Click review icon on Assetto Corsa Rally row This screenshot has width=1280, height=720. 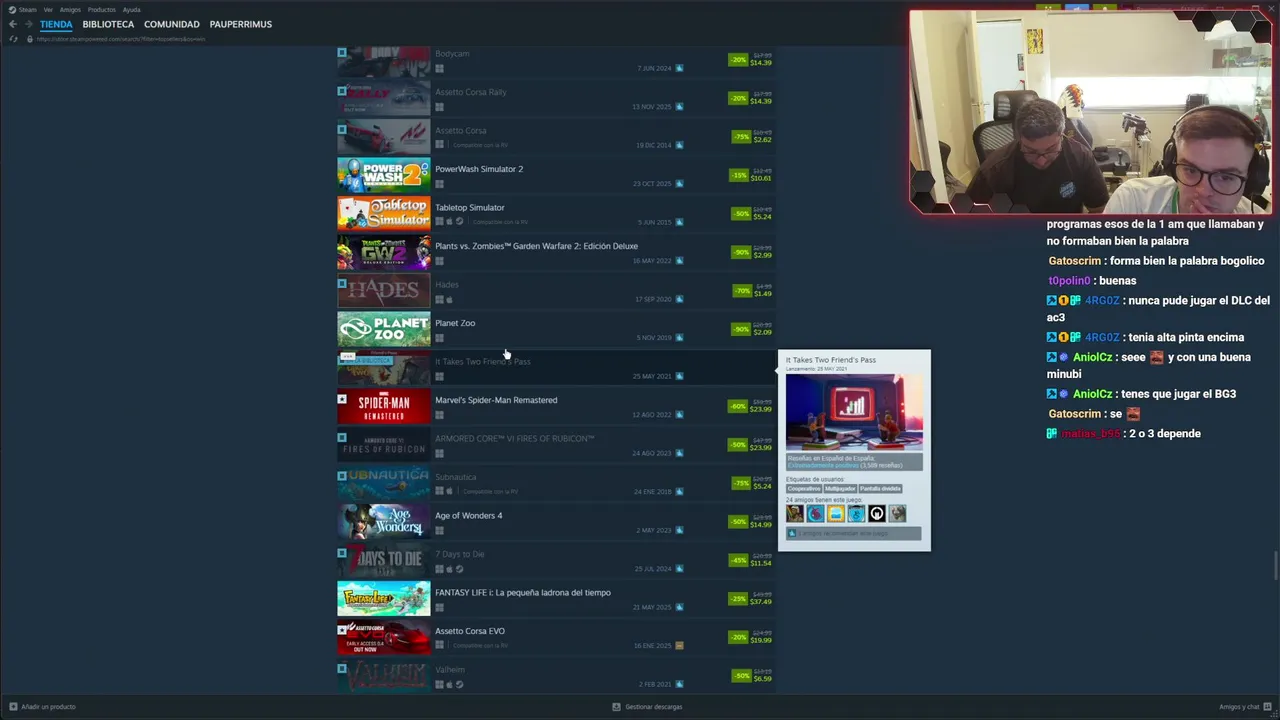[x=679, y=106]
